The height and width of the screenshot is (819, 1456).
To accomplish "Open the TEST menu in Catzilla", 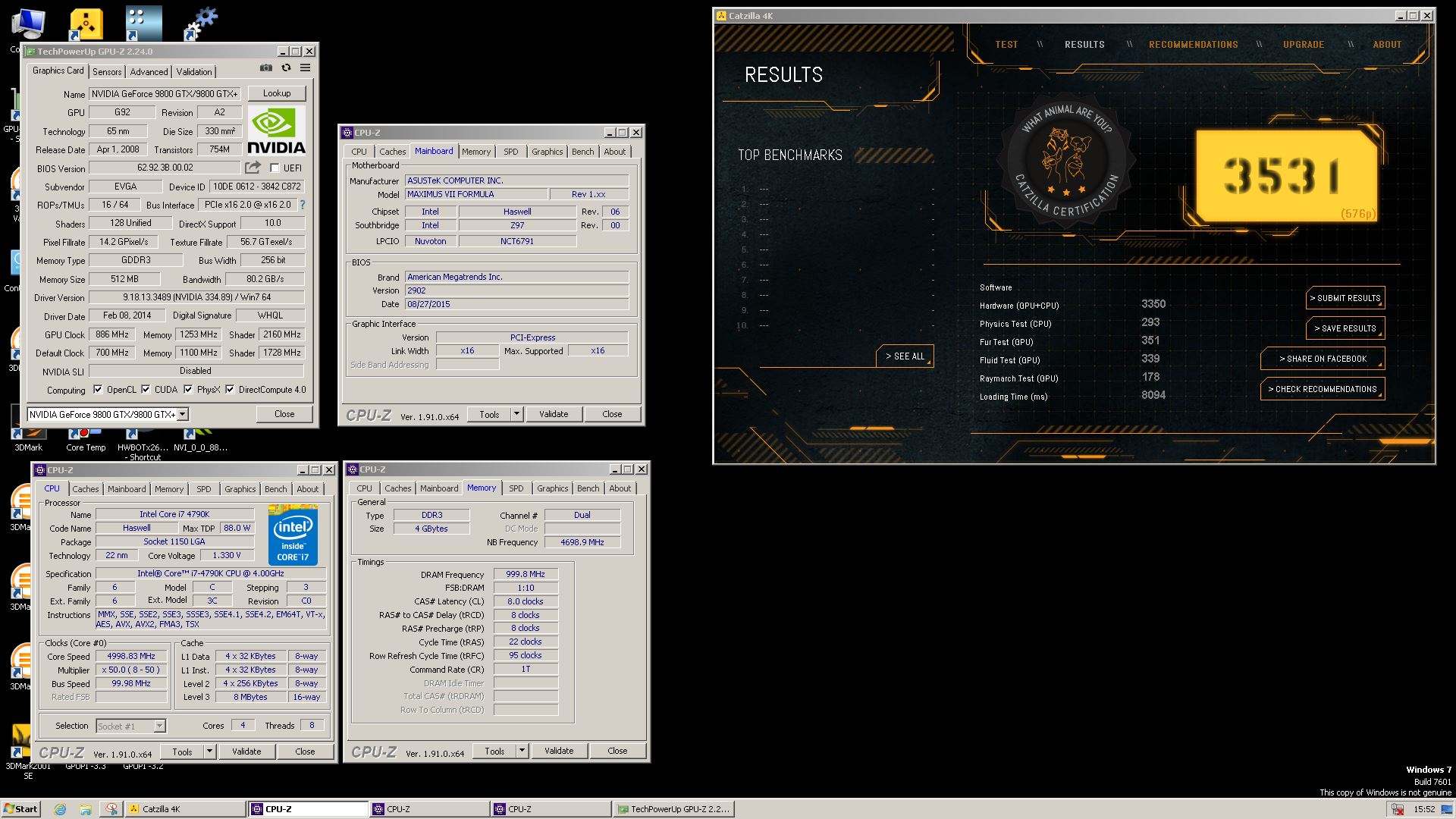I will tap(1006, 45).
